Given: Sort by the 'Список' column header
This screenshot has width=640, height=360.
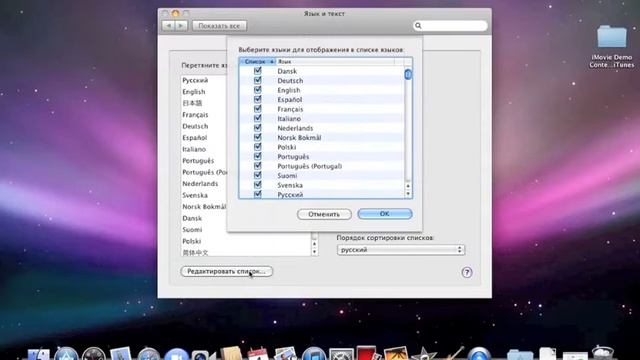Looking at the screenshot, I should tap(258, 62).
